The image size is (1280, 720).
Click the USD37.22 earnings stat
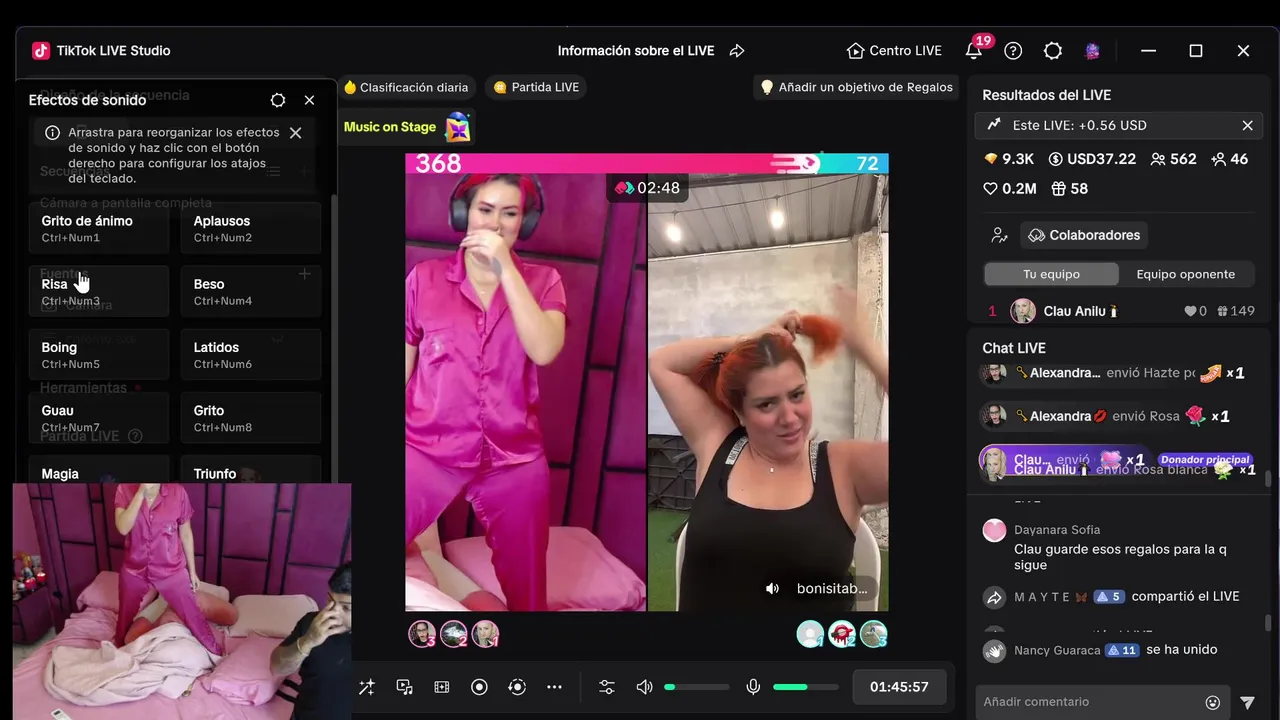[1092, 159]
